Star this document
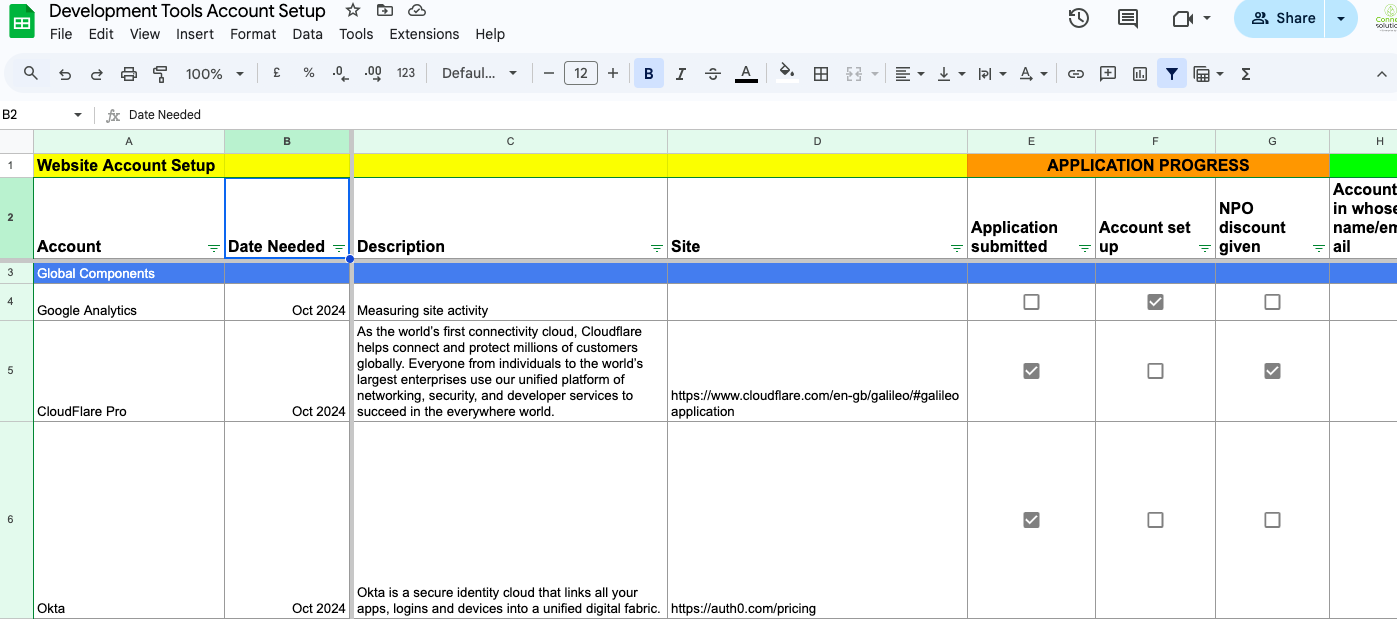This screenshot has height=619, width=1397. [353, 11]
